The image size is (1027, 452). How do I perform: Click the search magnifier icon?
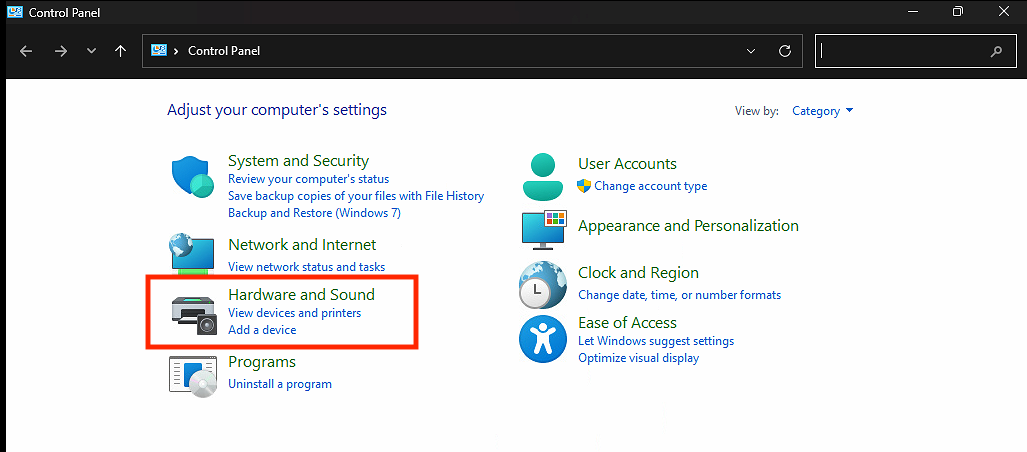[x=996, y=51]
